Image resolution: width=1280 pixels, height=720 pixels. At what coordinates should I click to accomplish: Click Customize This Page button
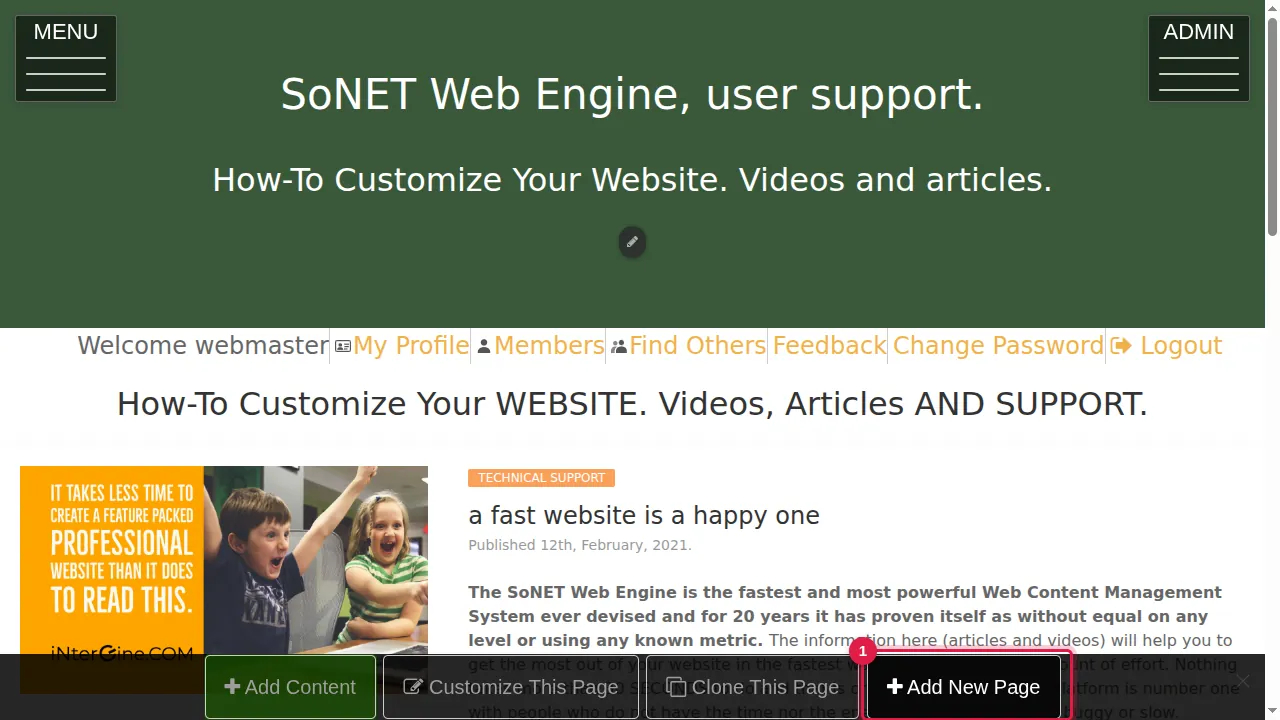tap(511, 687)
